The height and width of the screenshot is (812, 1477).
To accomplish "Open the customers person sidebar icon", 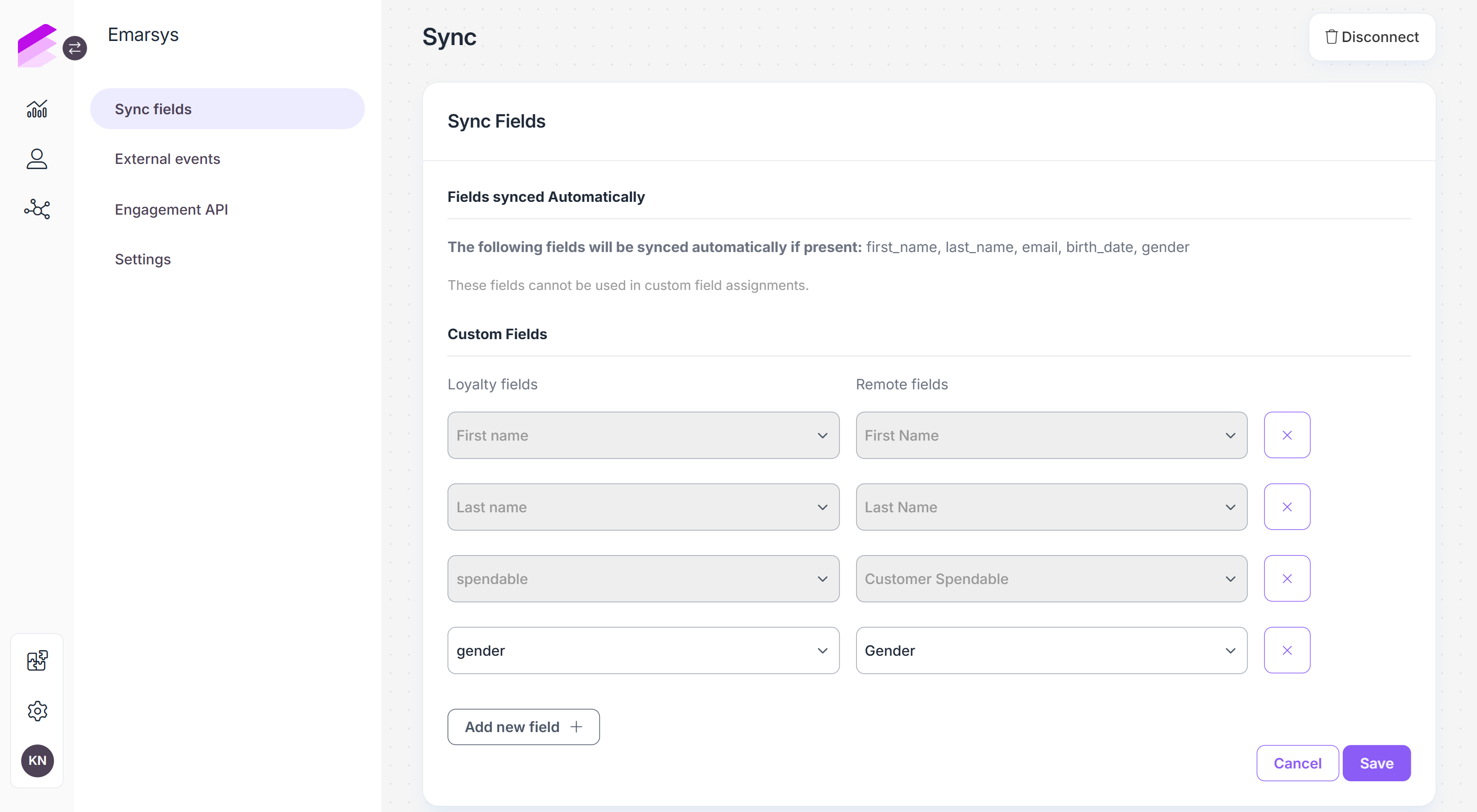I will (x=37, y=159).
